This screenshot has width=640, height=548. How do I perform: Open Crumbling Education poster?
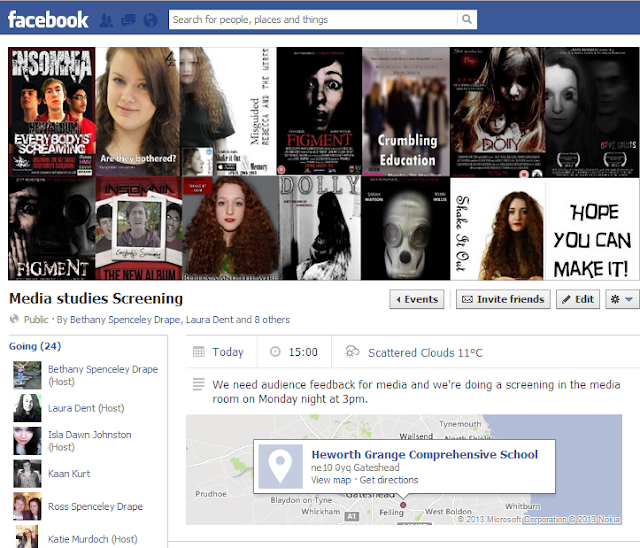pos(406,112)
